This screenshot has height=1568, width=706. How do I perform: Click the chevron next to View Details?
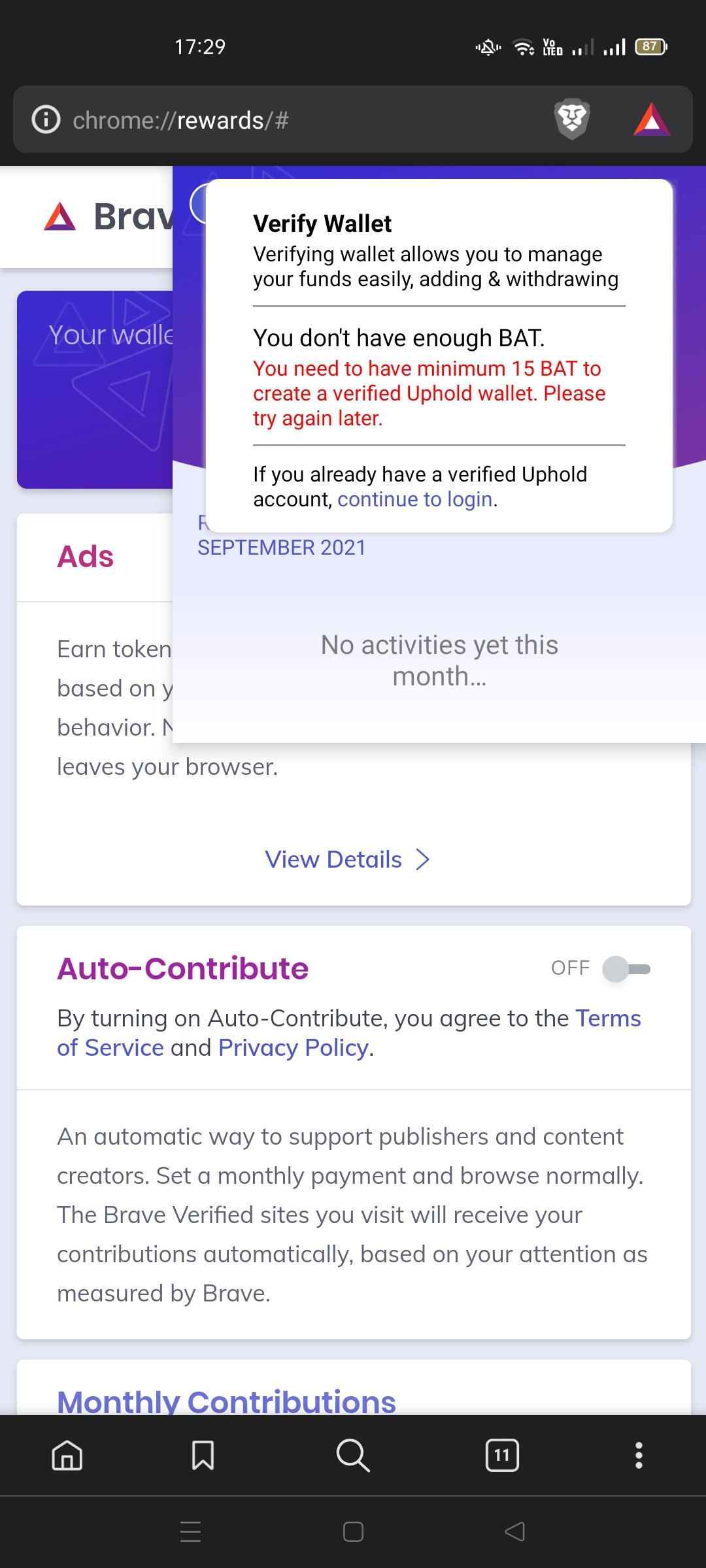click(423, 859)
